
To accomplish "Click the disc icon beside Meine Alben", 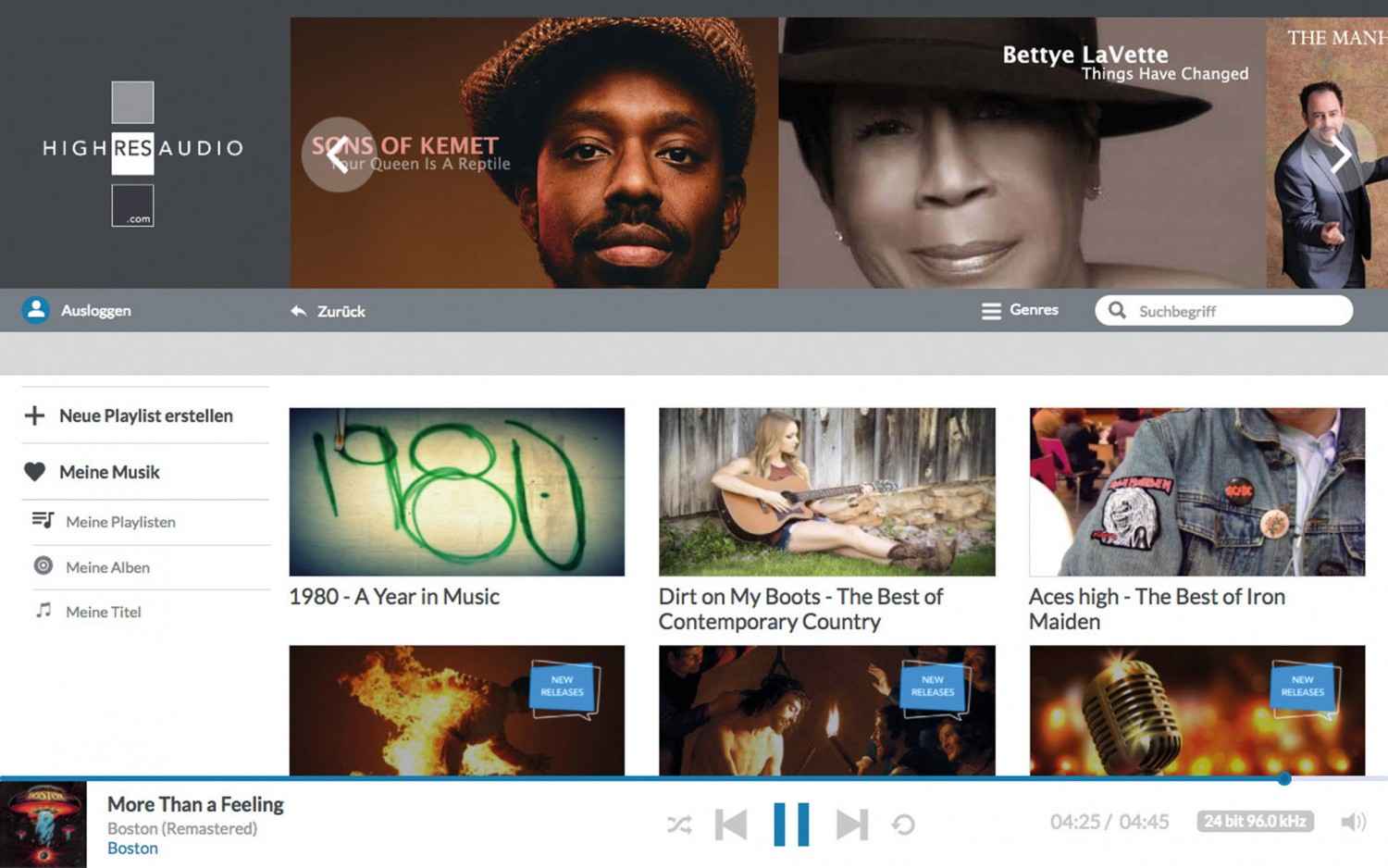I will tap(43, 565).
